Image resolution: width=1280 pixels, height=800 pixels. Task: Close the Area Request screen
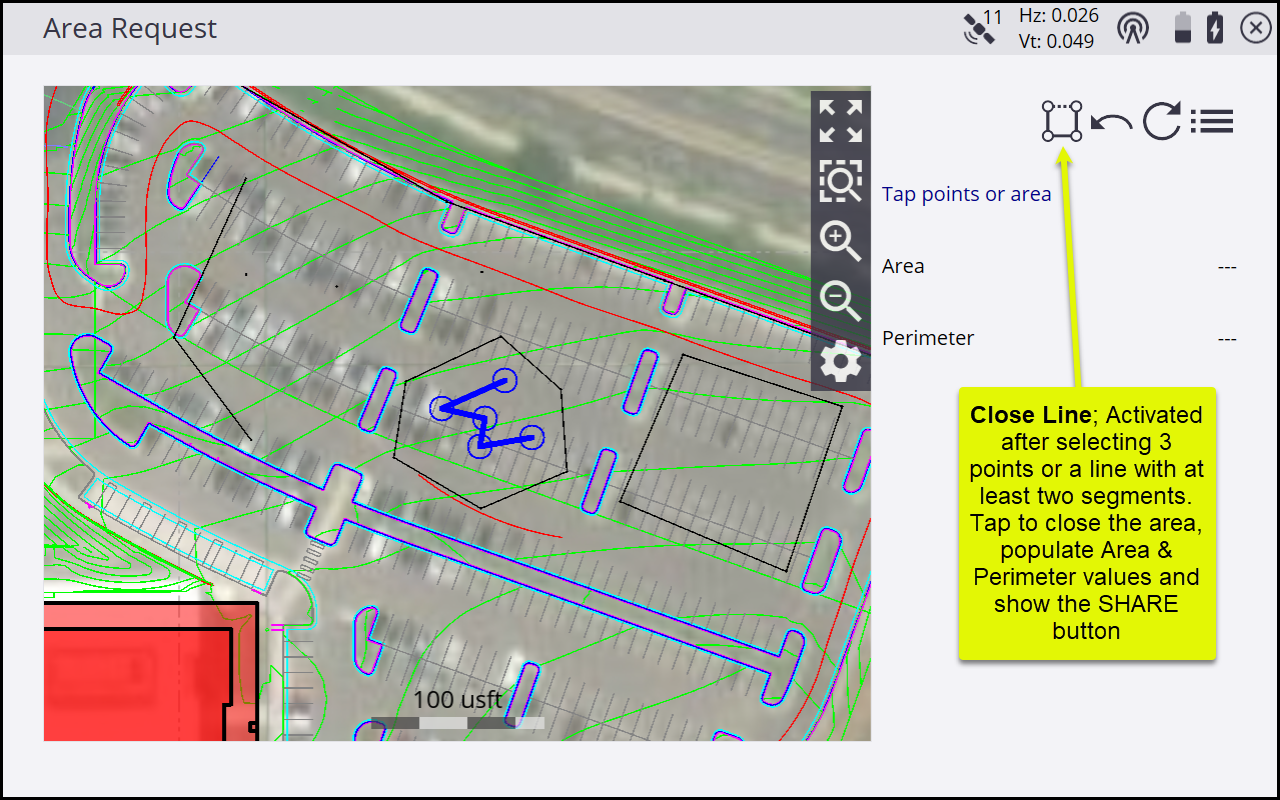coord(1255,28)
